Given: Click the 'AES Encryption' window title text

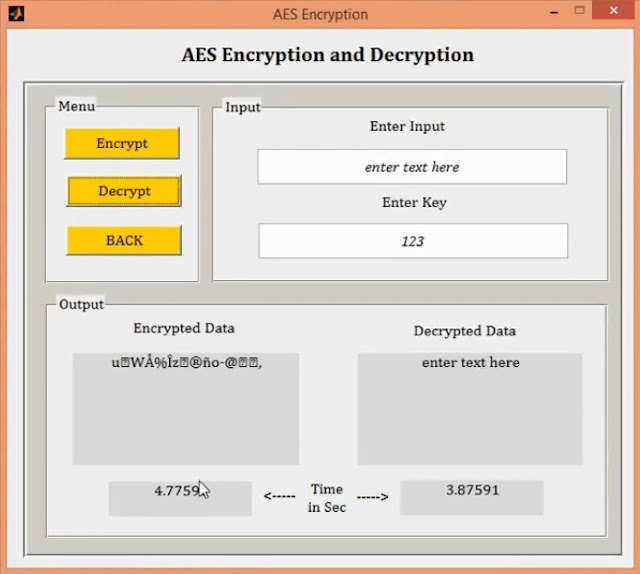Looking at the screenshot, I should click(320, 14).
